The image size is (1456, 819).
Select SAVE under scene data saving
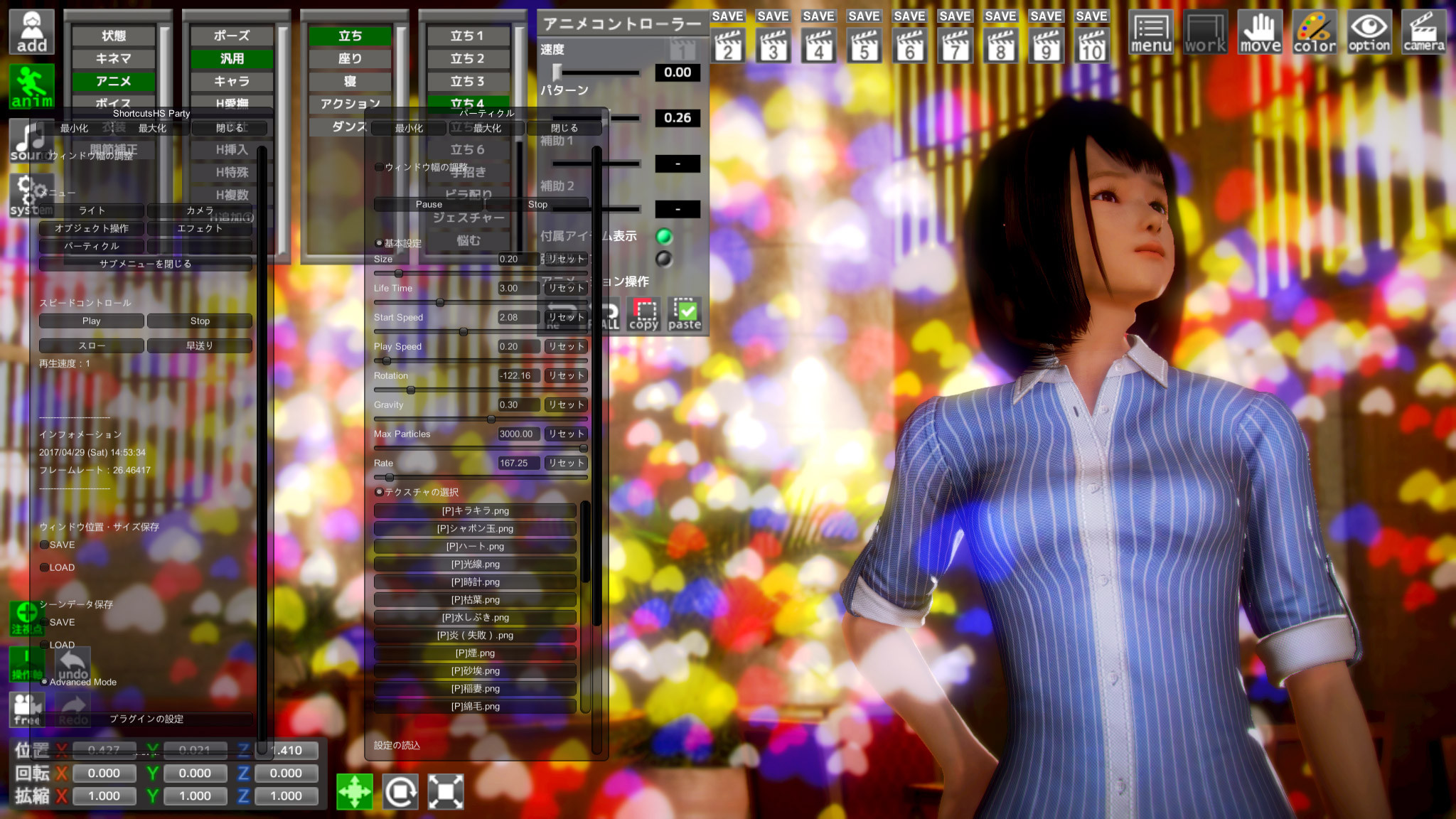tap(57, 622)
